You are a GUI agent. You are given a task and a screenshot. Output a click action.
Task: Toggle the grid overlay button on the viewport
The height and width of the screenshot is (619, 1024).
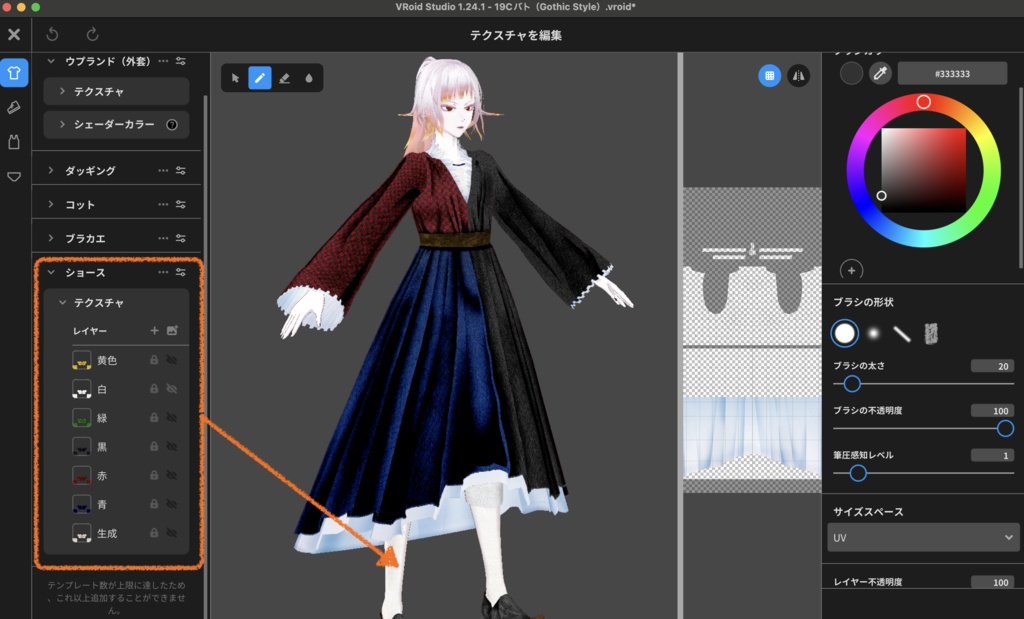770,75
